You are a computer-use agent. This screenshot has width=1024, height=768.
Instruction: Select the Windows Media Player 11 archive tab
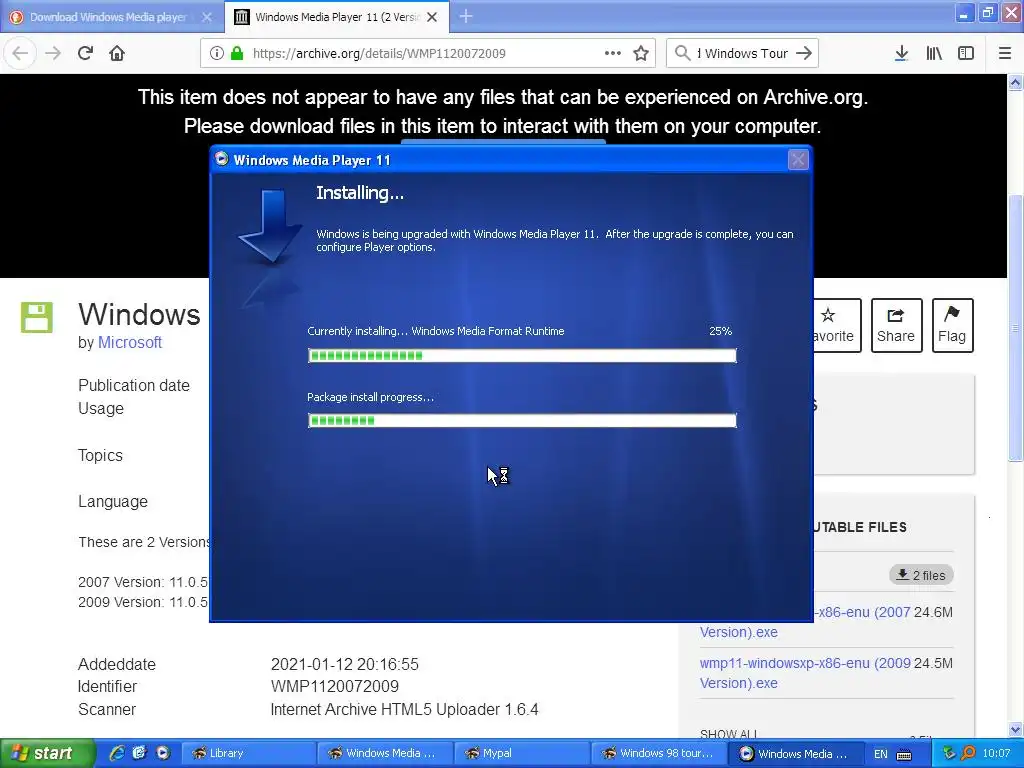tap(336, 17)
